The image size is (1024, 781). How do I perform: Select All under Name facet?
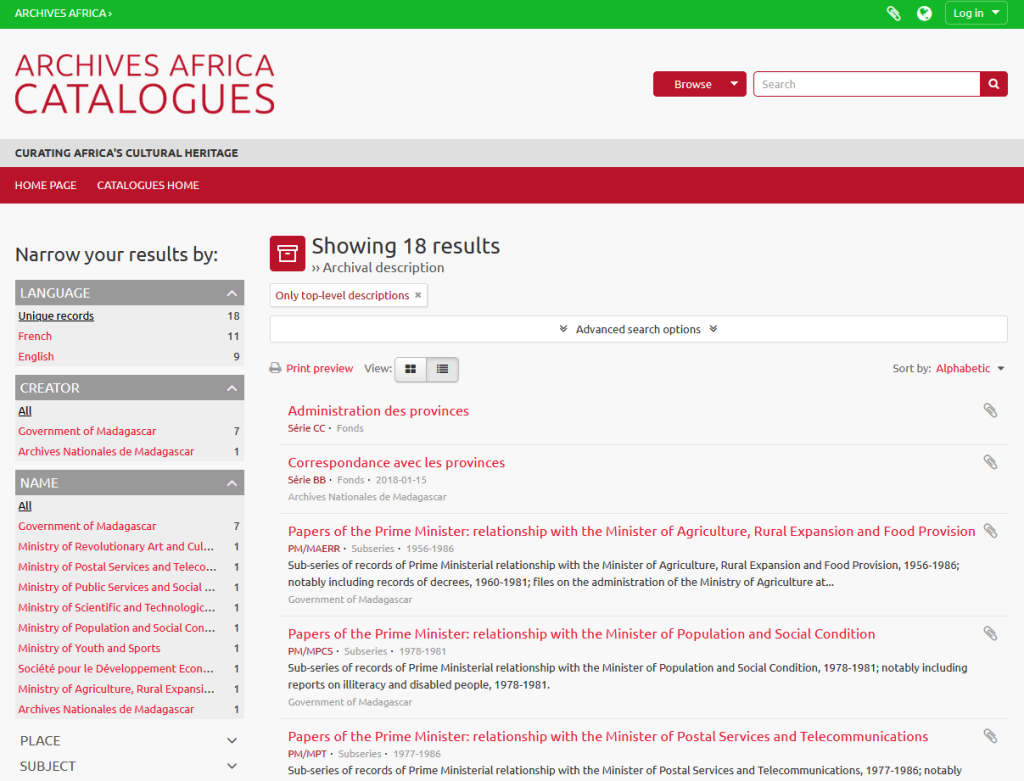click(25, 506)
